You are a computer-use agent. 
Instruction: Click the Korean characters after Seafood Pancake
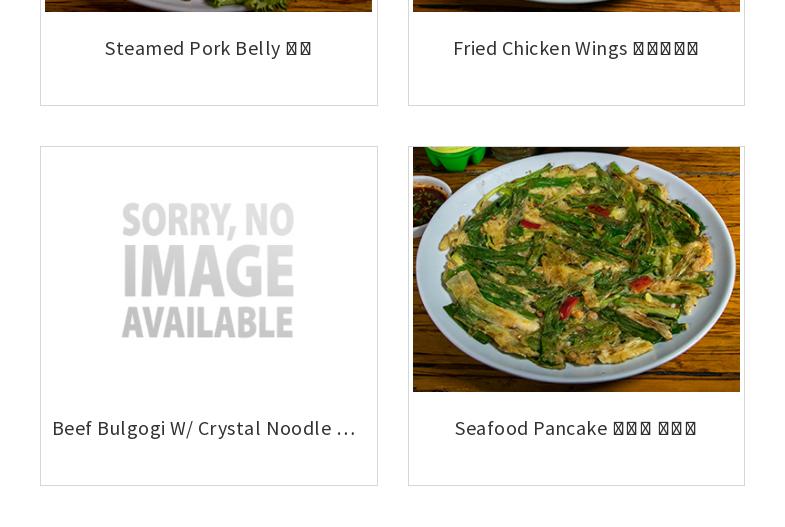pyautogui.click(x=655, y=429)
